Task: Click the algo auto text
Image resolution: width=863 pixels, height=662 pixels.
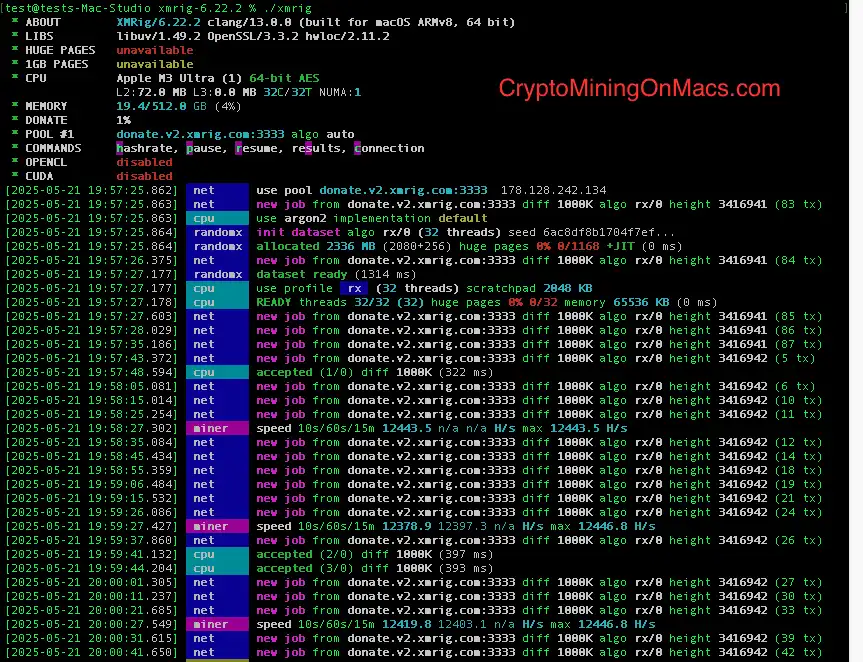Action: coord(323,134)
